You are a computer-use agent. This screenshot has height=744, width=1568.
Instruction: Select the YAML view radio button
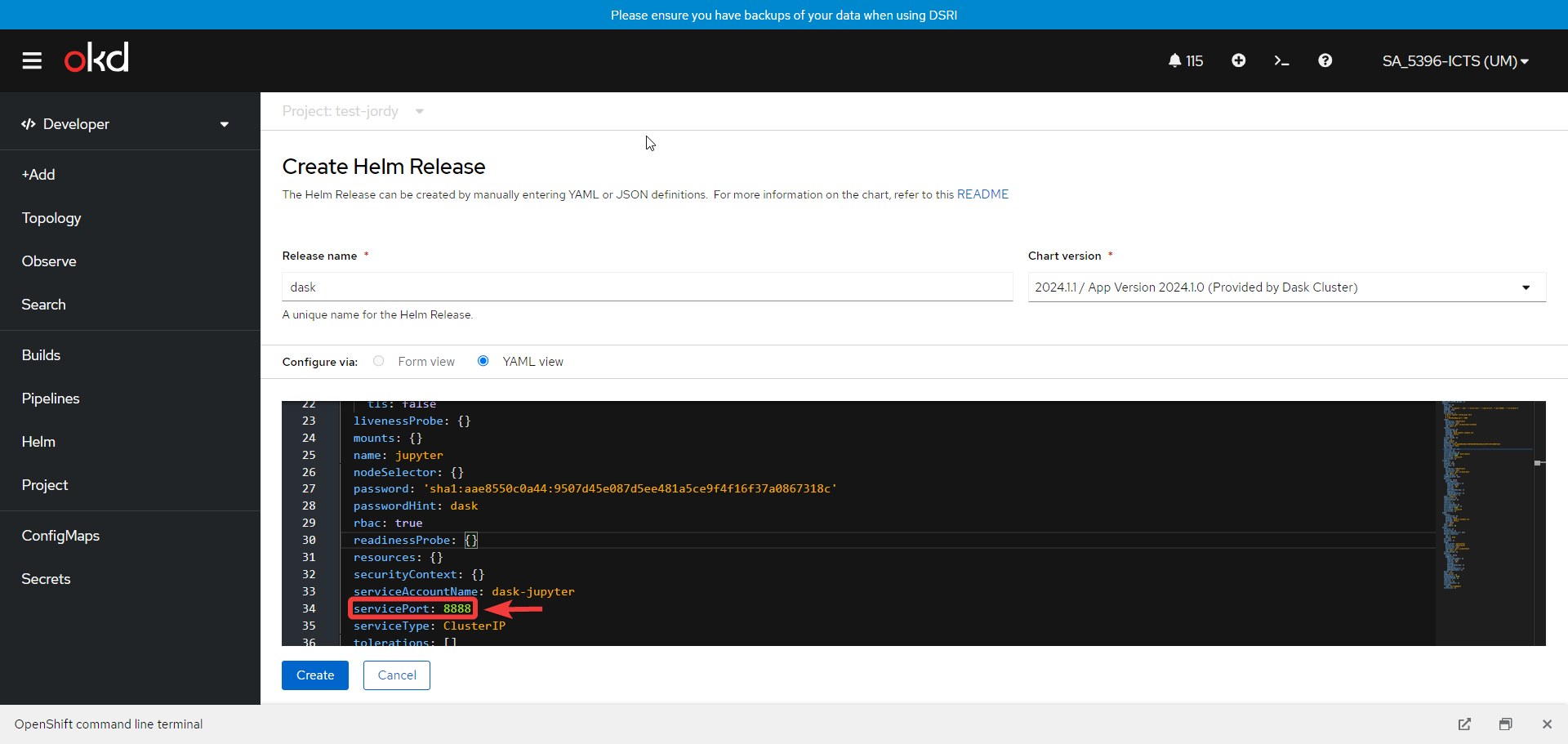click(x=483, y=361)
